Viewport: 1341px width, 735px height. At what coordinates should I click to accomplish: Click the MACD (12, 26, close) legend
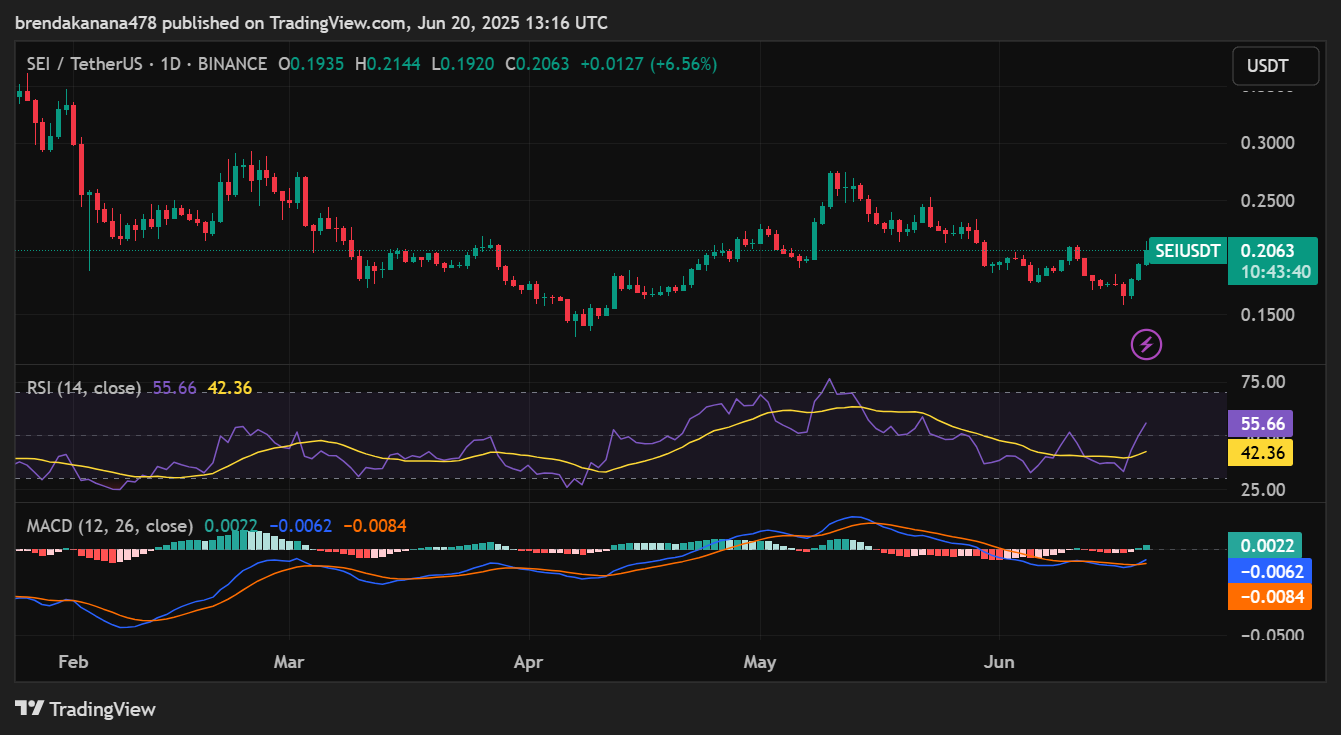[x=109, y=526]
